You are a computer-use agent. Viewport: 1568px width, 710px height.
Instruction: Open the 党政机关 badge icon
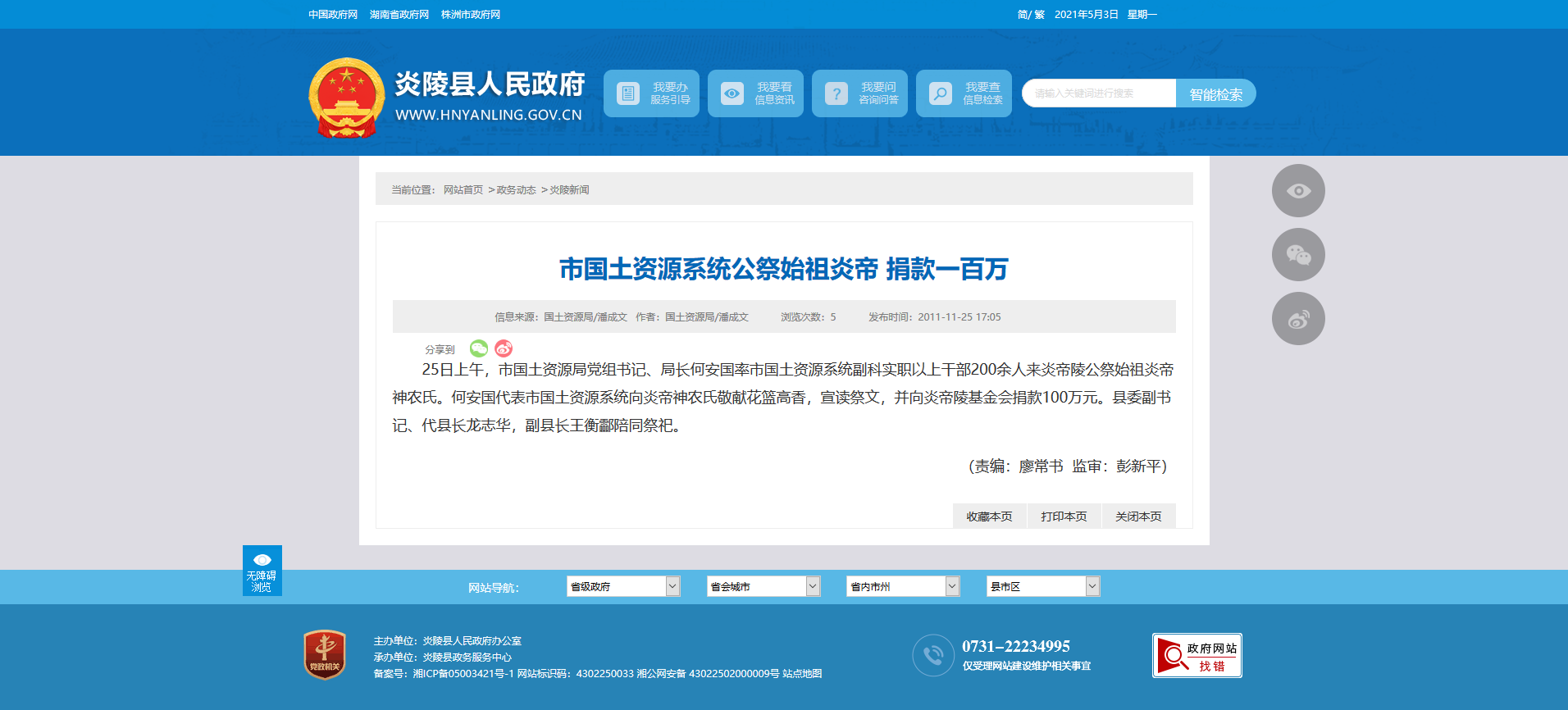pos(325,654)
